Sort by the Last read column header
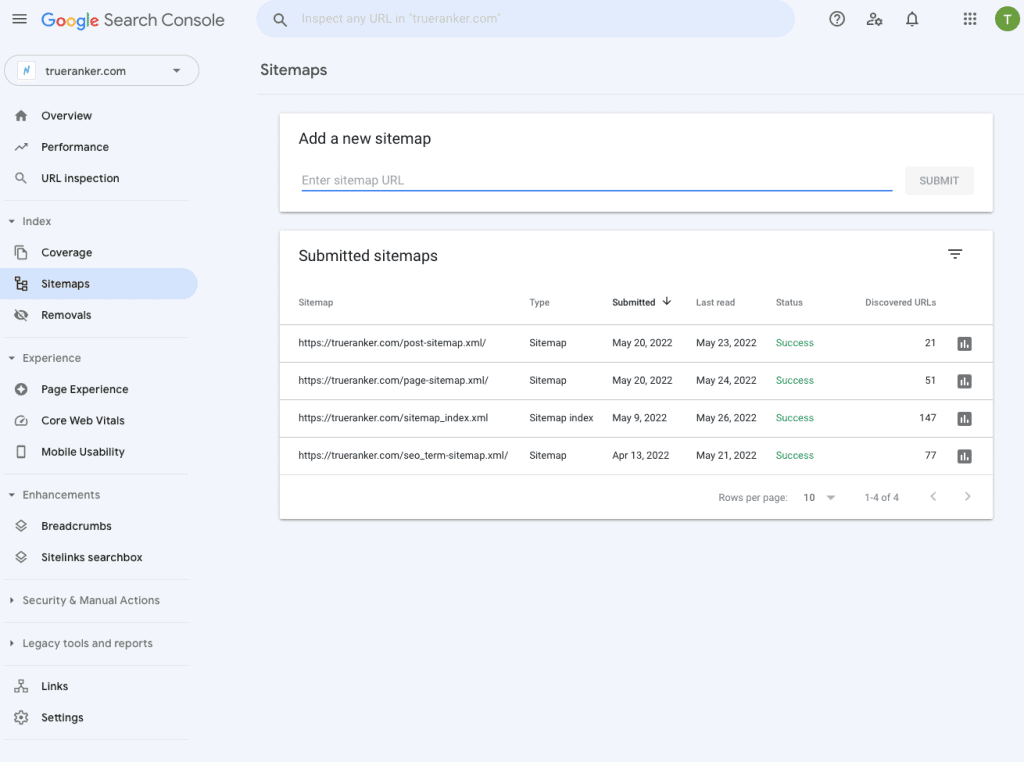The width and height of the screenshot is (1024, 762). click(715, 302)
